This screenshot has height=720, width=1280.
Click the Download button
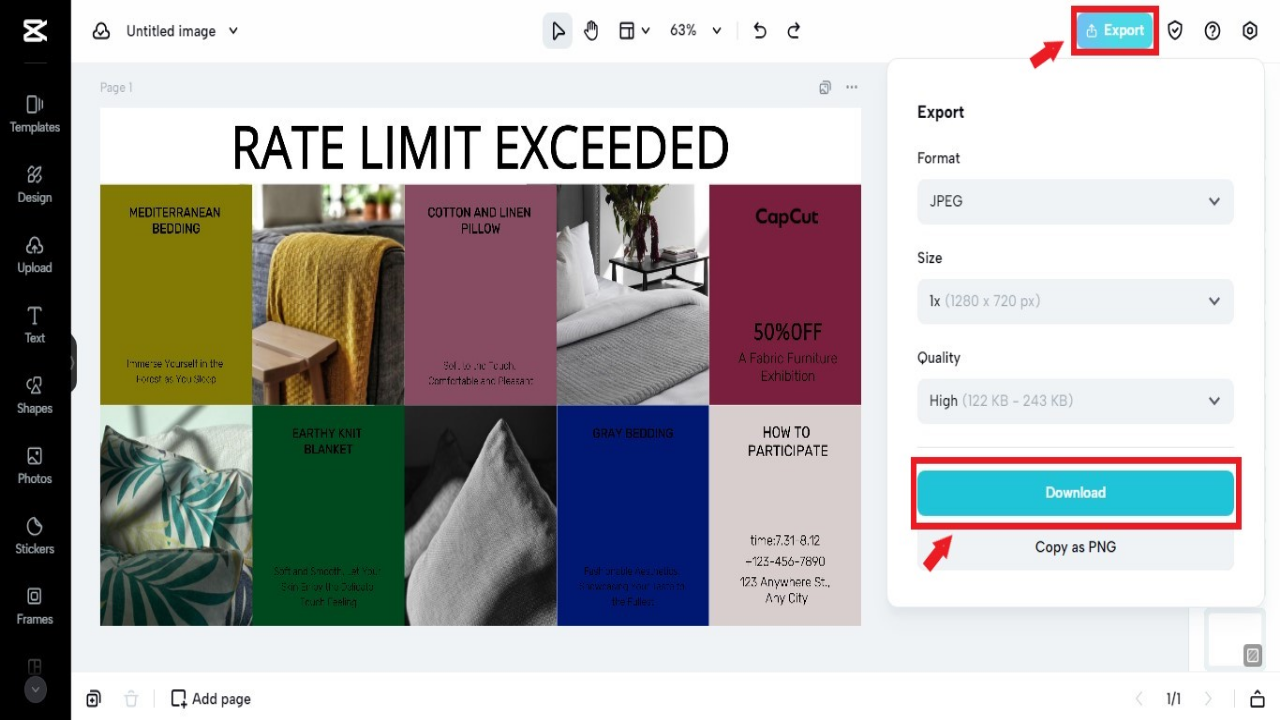click(1075, 492)
